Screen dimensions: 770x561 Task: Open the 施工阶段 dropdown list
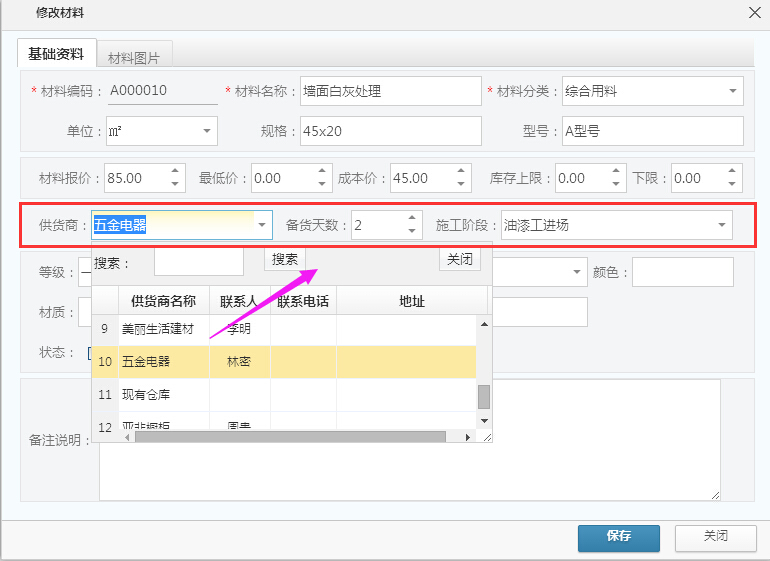721,226
